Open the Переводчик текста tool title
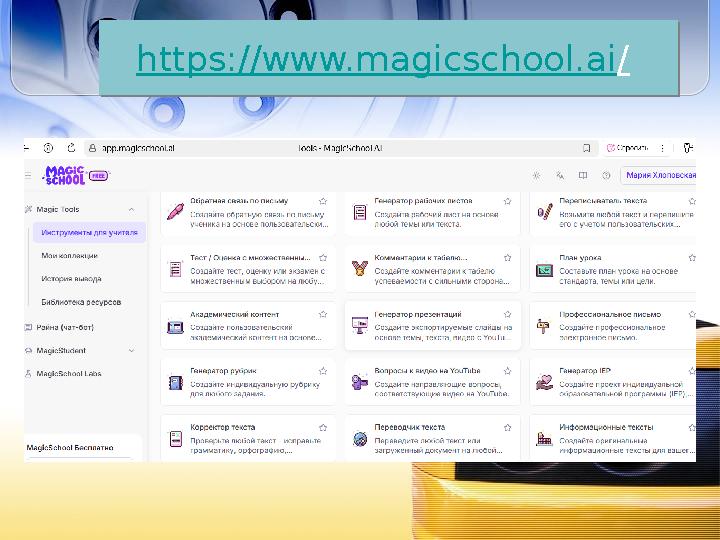720x540 pixels. [x=410, y=427]
